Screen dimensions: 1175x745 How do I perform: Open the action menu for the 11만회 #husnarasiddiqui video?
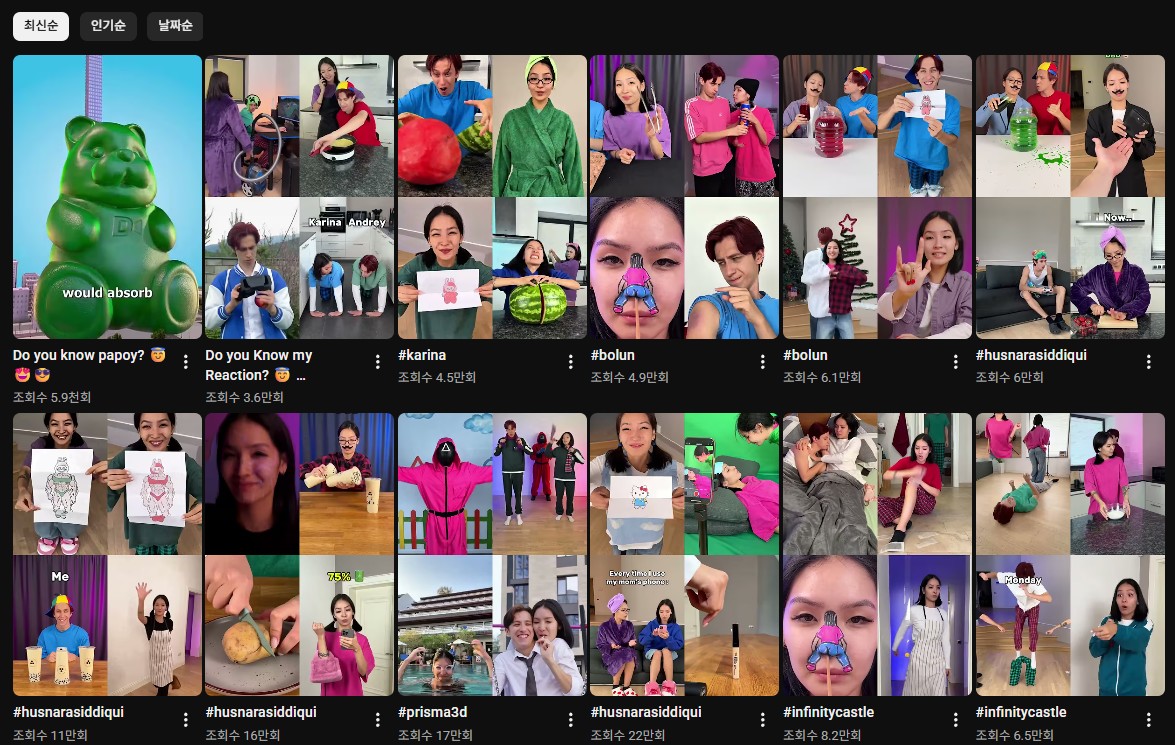[186, 720]
